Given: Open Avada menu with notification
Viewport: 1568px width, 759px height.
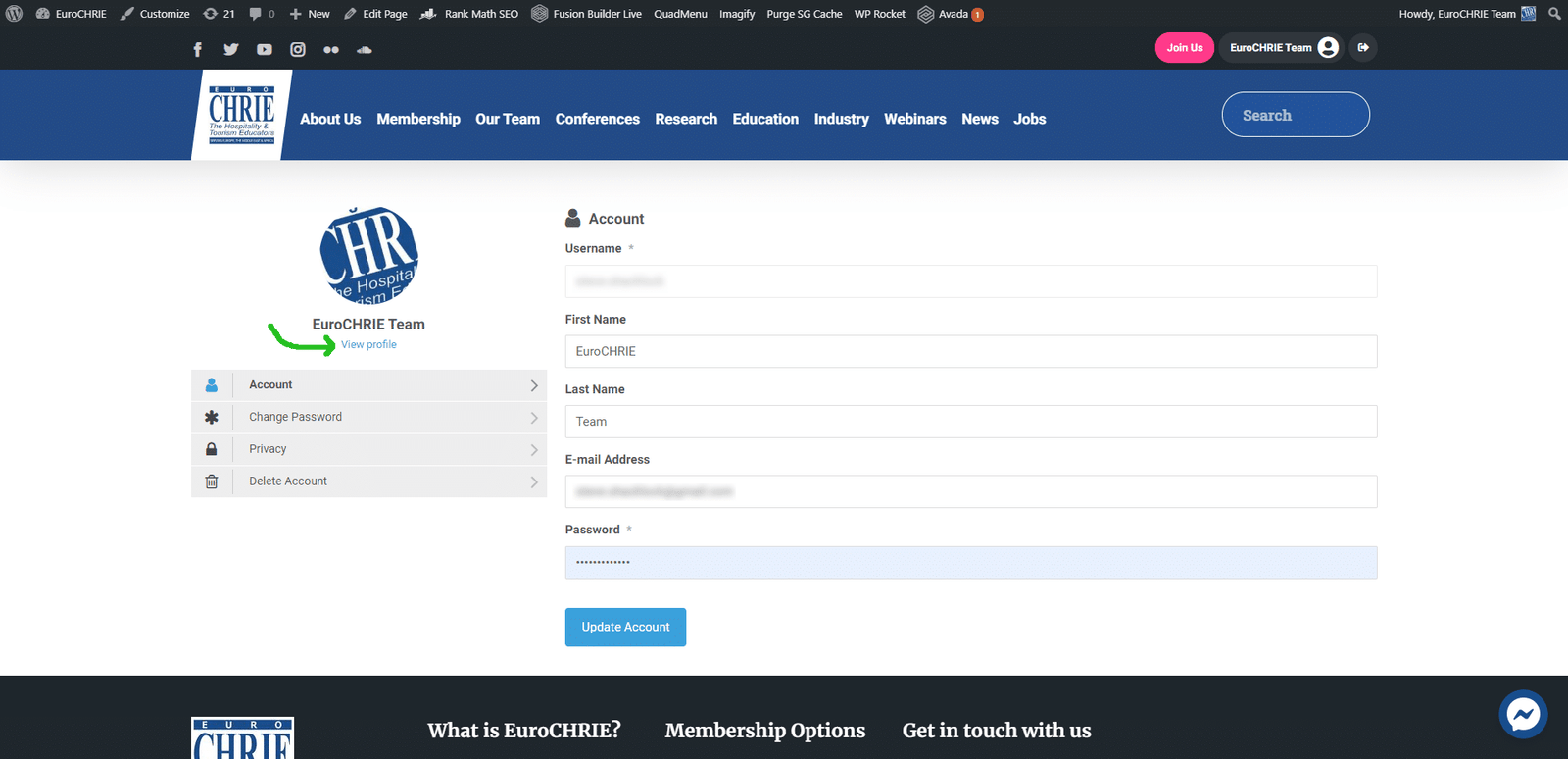Looking at the screenshot, I should pyautogui.click(x=951, y=14).
